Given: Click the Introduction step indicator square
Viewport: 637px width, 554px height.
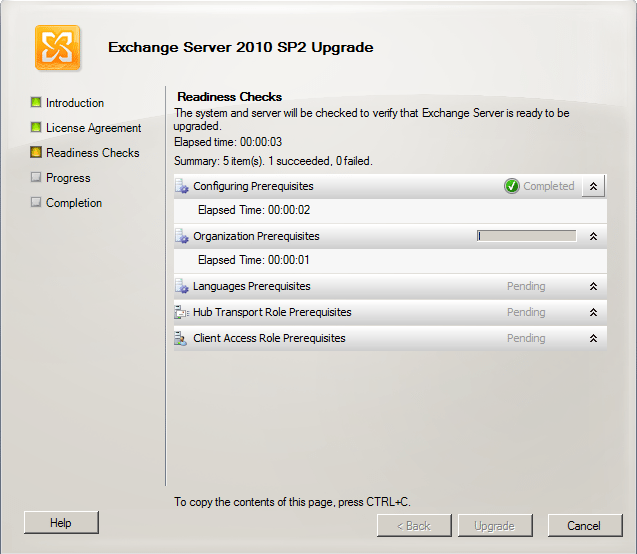Looking at the screenshot, I should click(36, 103).
